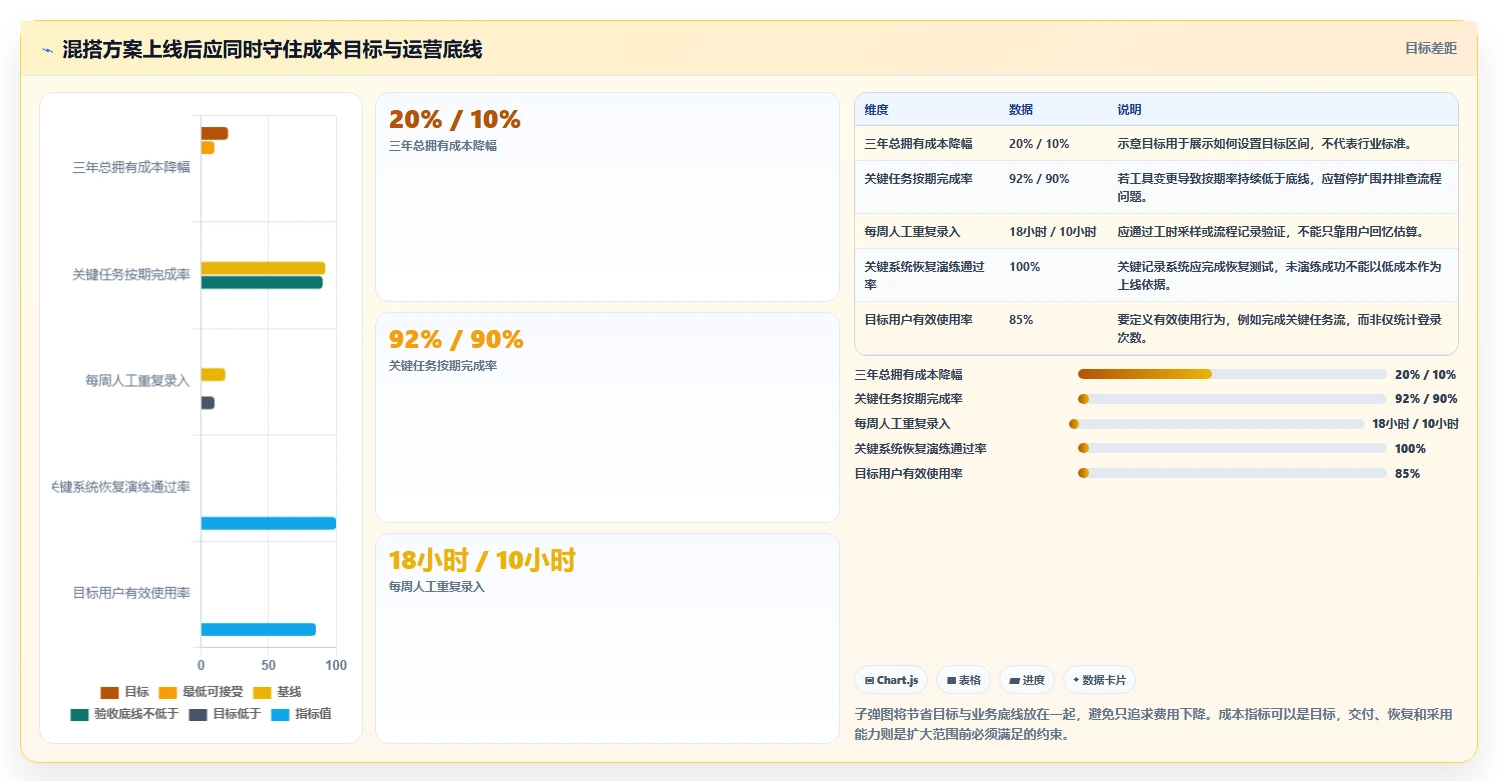The image size is (1498, 781).
Task: Select the 表格 chip
Action: (x=963, y=680)
